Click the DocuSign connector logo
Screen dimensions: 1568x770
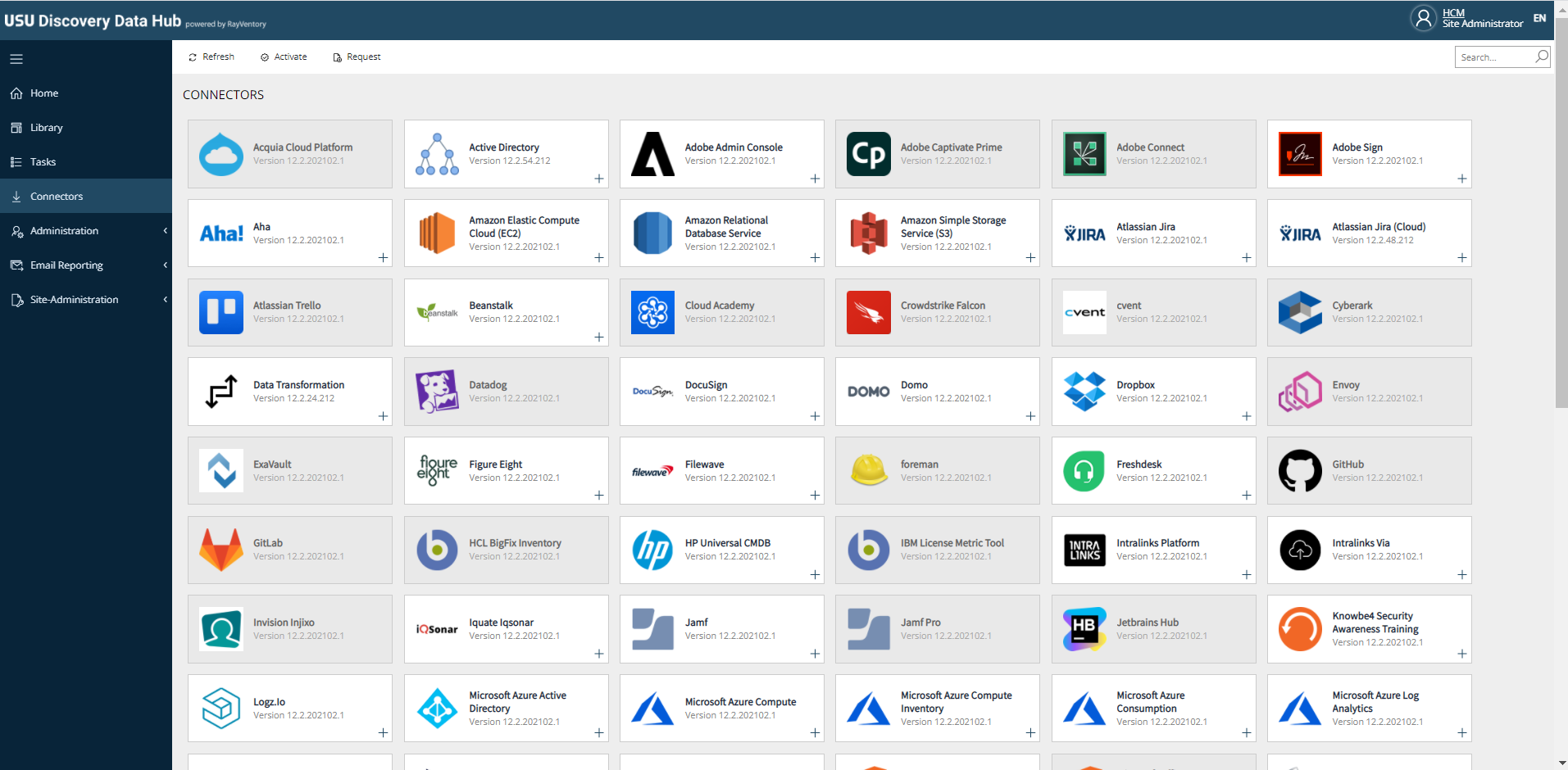(652, 392)
